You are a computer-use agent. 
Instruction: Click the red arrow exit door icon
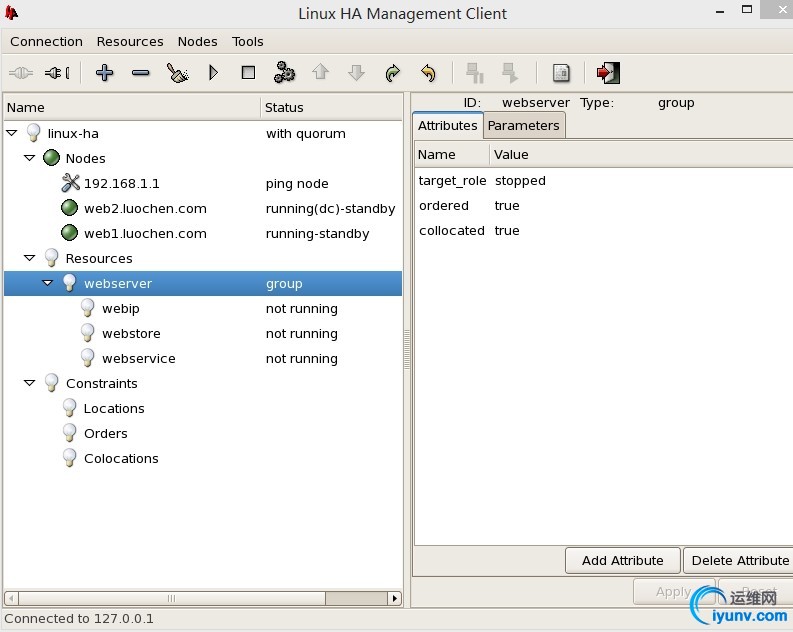pyautogui.click(x=608, y=73)
